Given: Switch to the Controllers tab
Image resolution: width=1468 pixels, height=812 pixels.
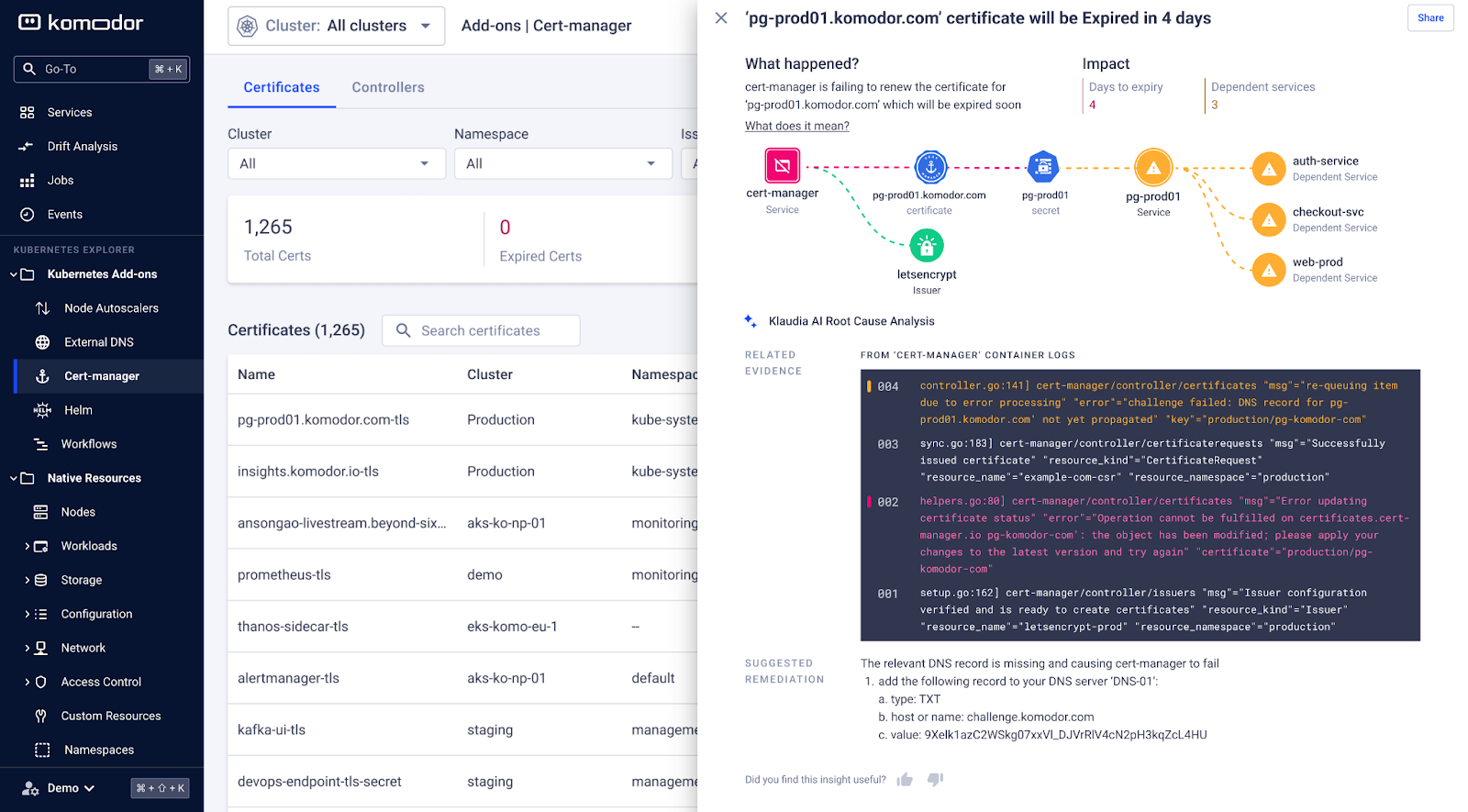Looking at the screenshot, I should click(x=388, y=87).
